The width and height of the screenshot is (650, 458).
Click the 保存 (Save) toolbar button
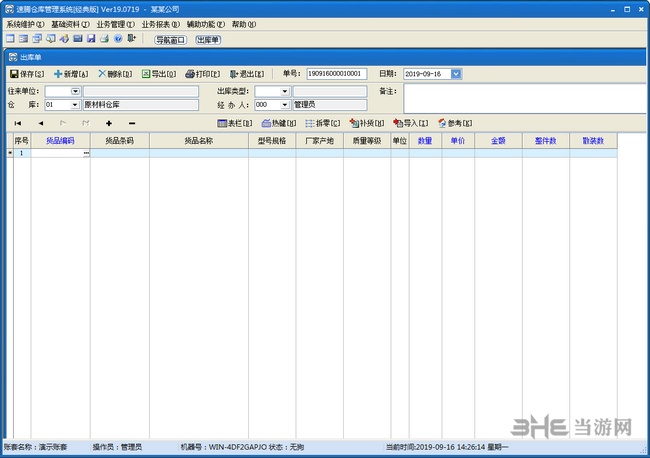27,74
